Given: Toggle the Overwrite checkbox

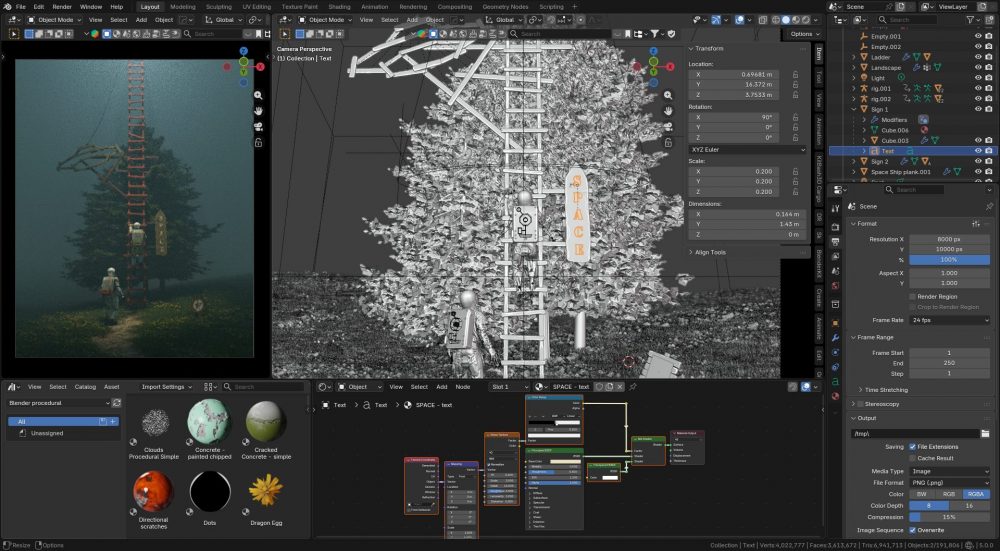Looking at the screenshot, I should pos(913,530).
